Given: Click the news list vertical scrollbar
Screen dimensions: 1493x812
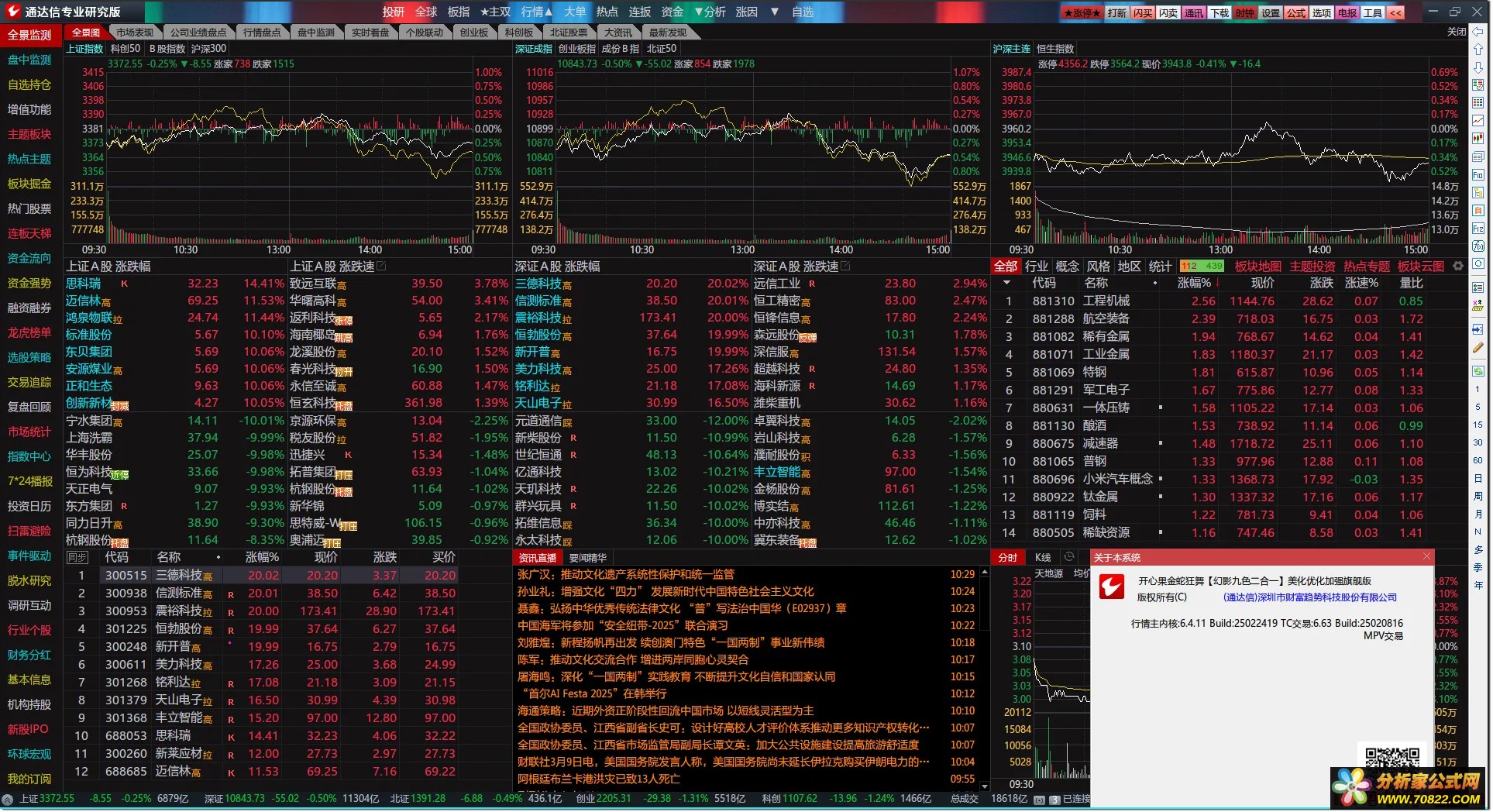Looking at the screenshot, I should click(985, 679).
